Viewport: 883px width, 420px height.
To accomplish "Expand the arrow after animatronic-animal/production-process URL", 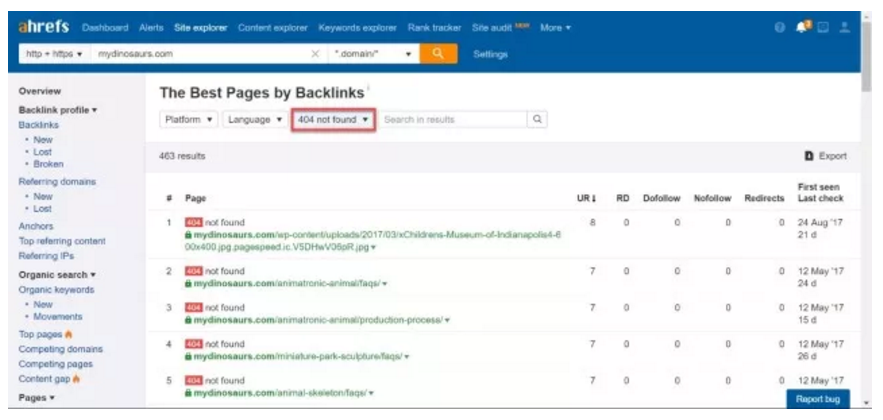I will tap(447, 320).
